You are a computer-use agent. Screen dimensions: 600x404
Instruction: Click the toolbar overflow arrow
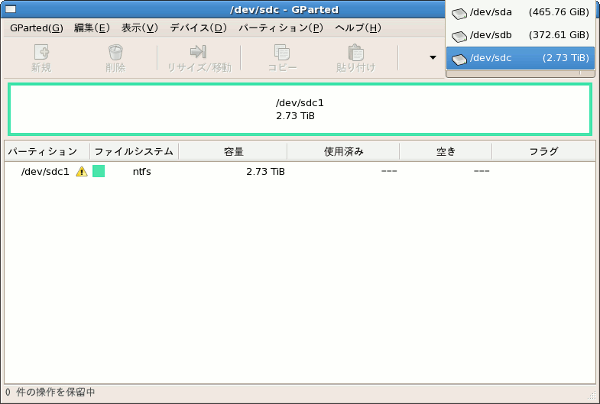click(x=432, y=58)
